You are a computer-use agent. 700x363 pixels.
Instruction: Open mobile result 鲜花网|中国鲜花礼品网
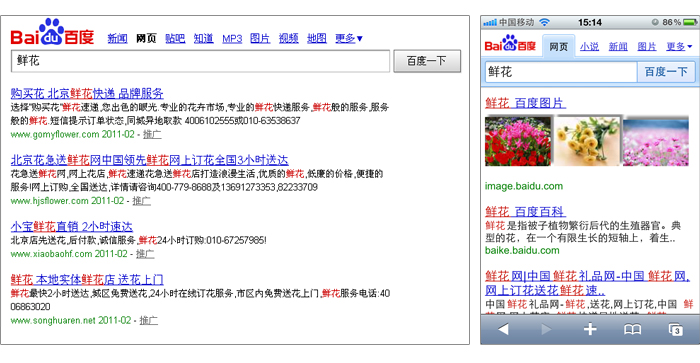click(588, 283)
